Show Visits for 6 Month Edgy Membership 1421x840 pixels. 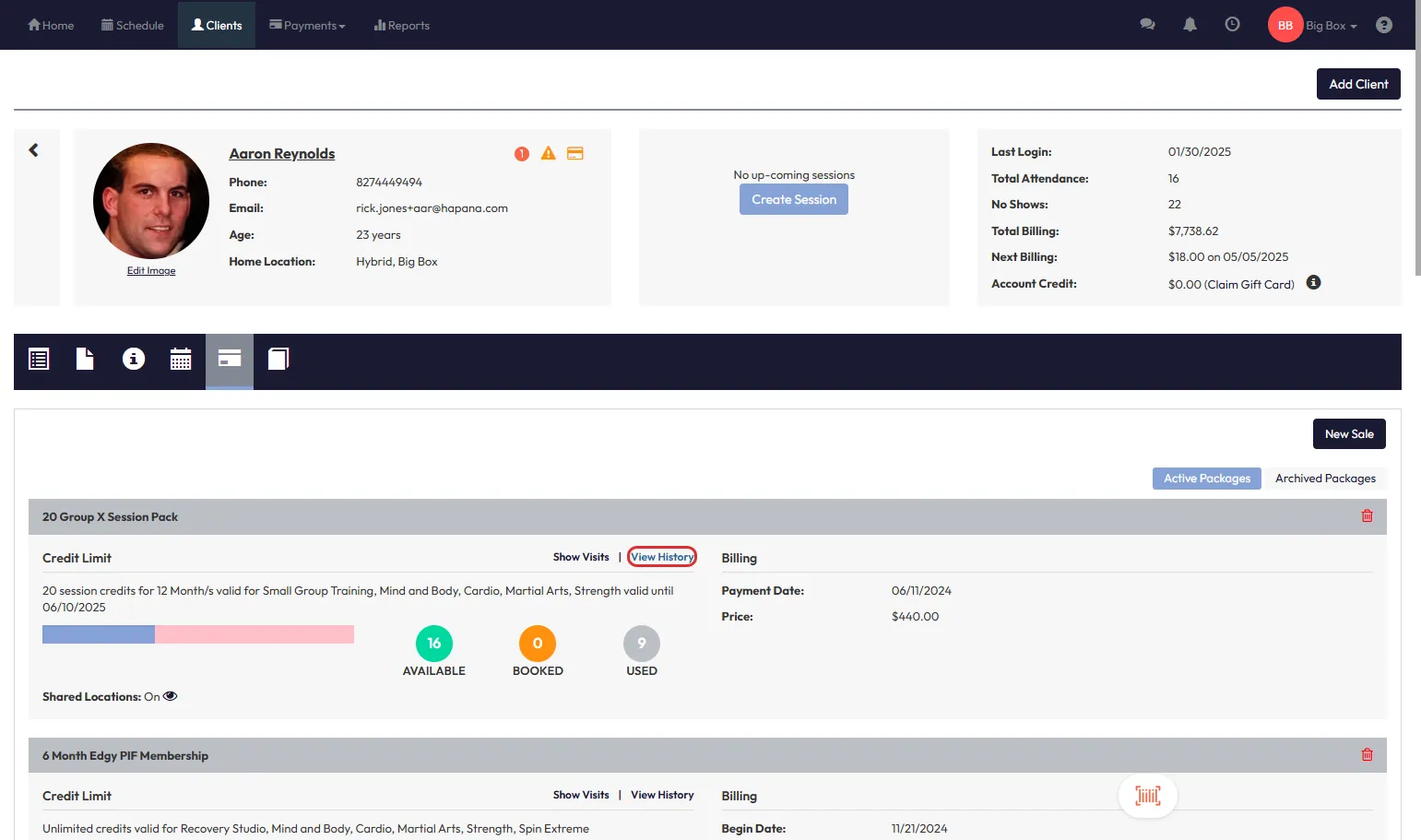581,795
